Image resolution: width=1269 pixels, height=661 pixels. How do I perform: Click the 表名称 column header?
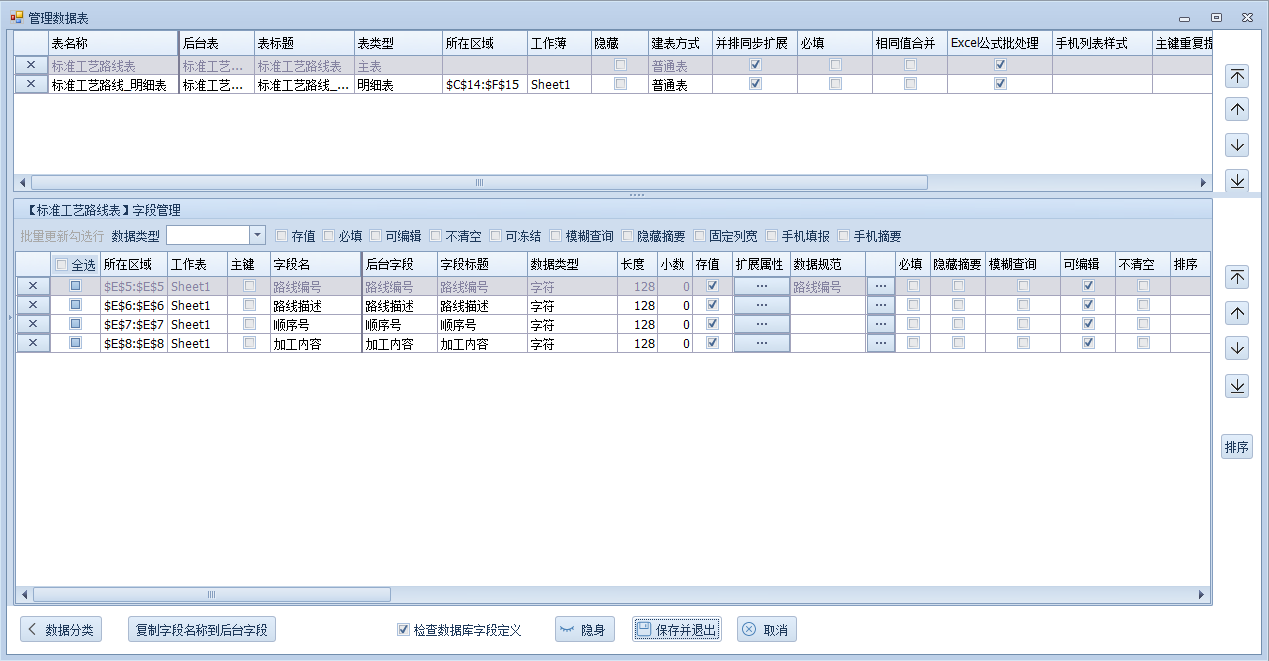(x=112, y=44)
